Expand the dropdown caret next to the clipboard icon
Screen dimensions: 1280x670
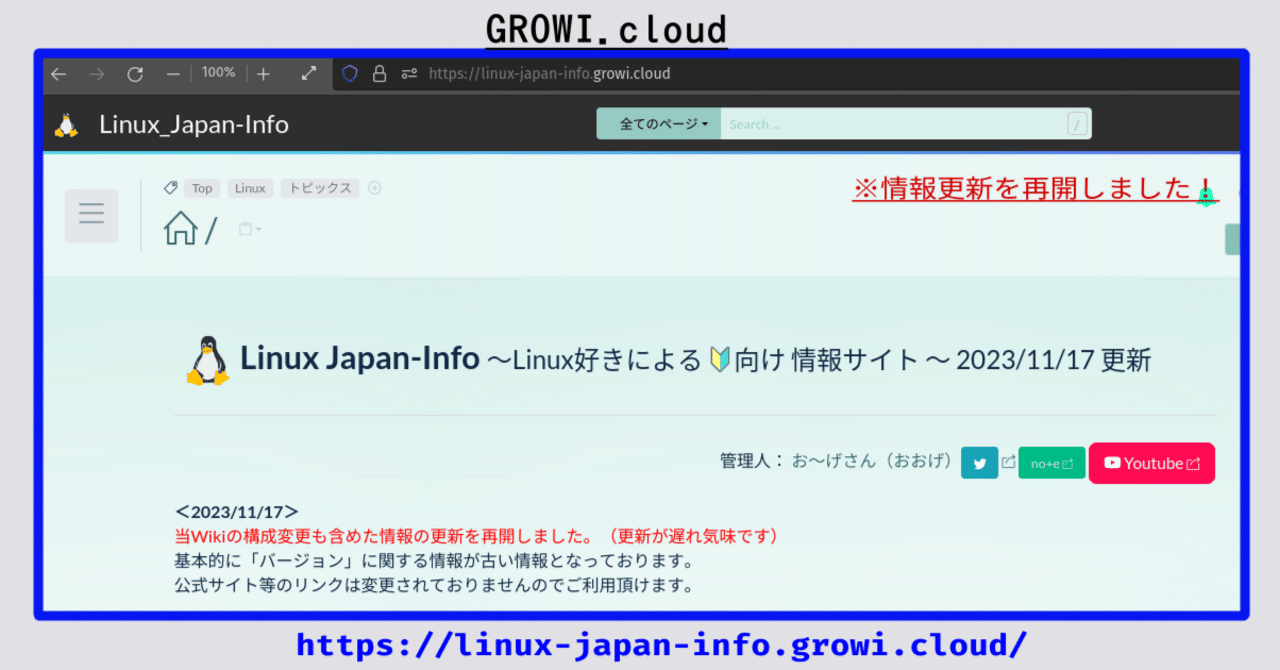tap(257, 229)
